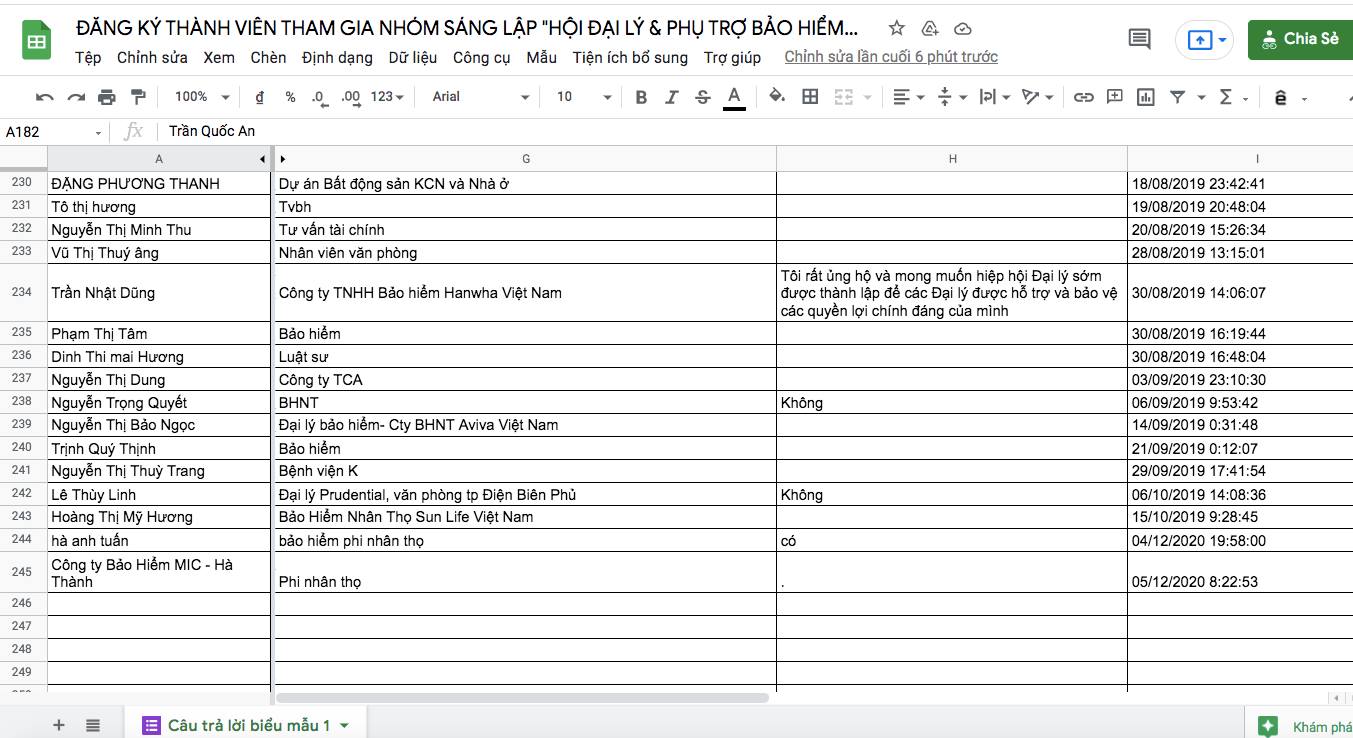Open zoom level 100% dropdown
1353x738 pixels.
(x=201, y=97)
